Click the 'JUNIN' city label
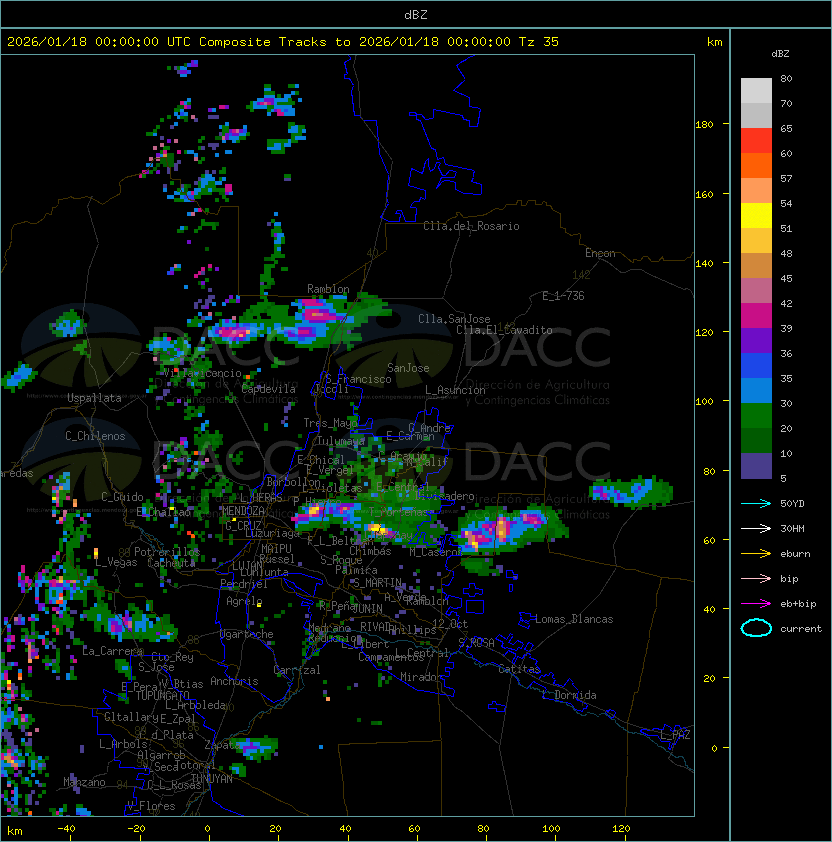 (367, 608)
